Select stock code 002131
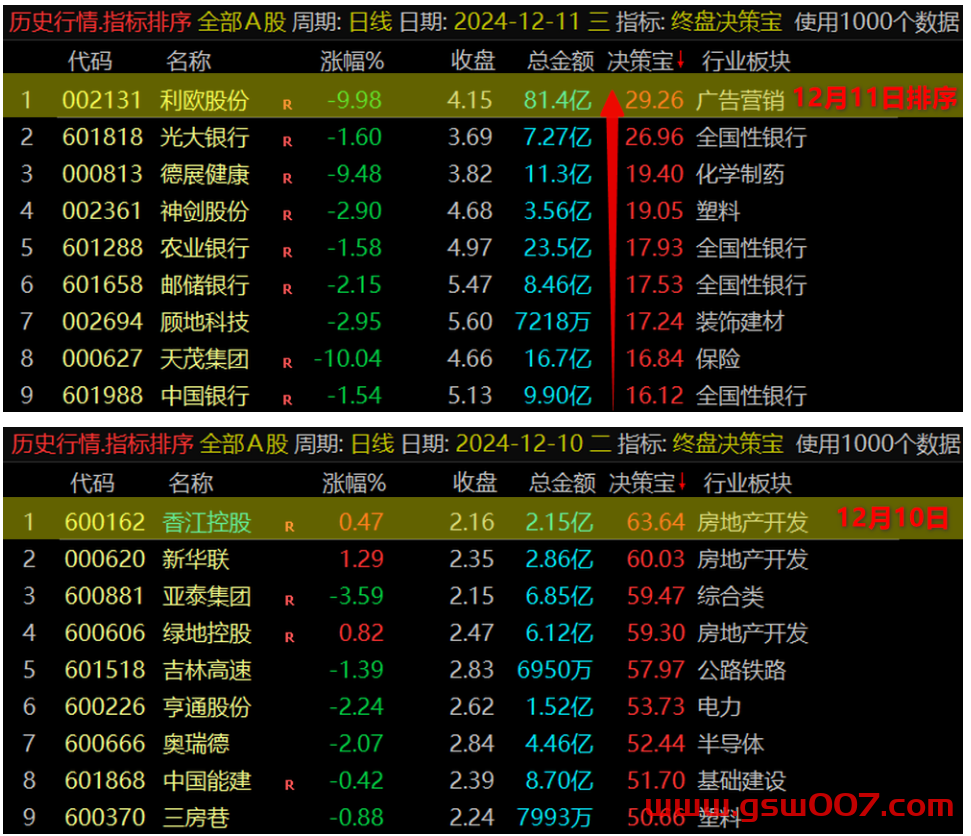Screen dimensions: 971x836 pos(102,100)
